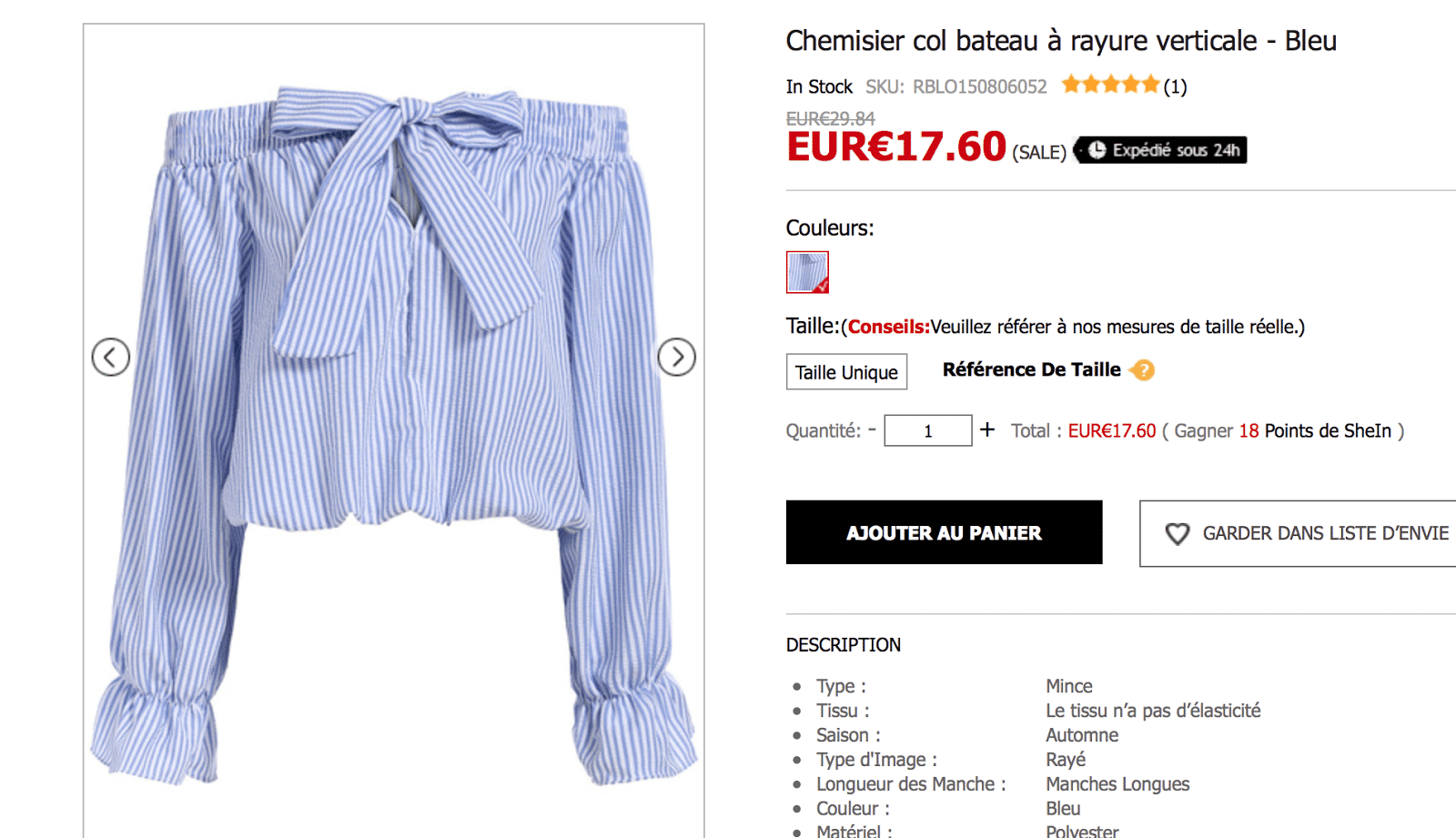The width and height of the screenshot is (1456, 838).
Task: Click the red Conseils tip label
Action: pyautogui.click(x=888, y=327)
